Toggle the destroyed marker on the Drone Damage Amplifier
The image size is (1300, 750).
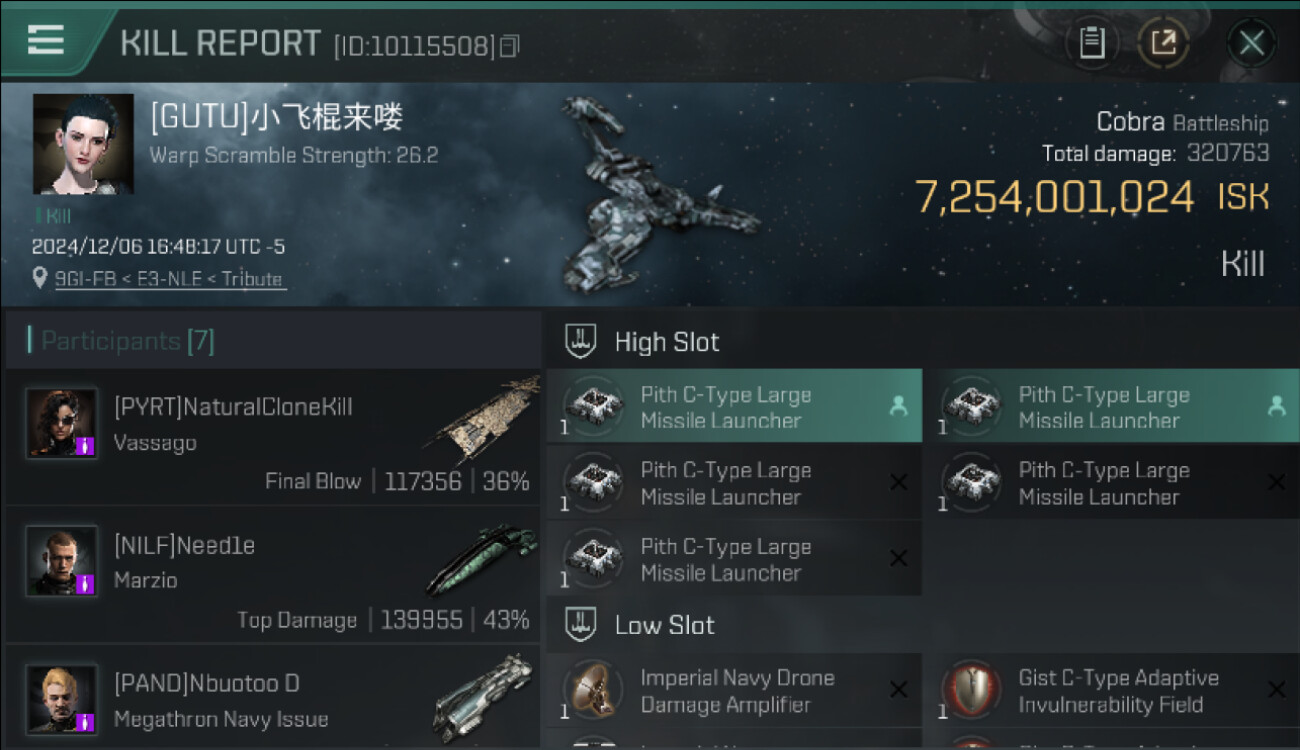[898, 690]
